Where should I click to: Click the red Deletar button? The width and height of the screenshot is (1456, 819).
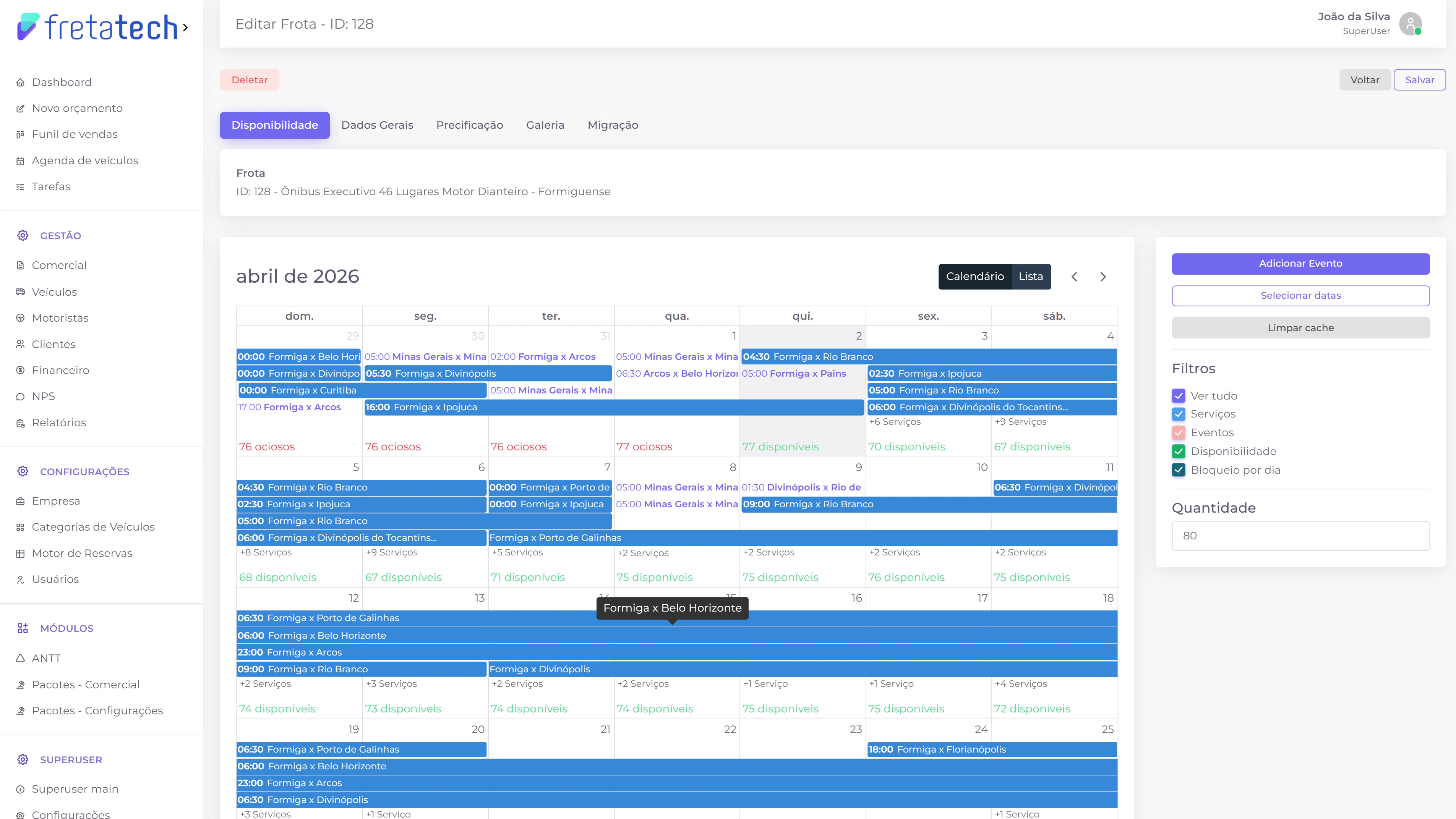pos(249,80)
